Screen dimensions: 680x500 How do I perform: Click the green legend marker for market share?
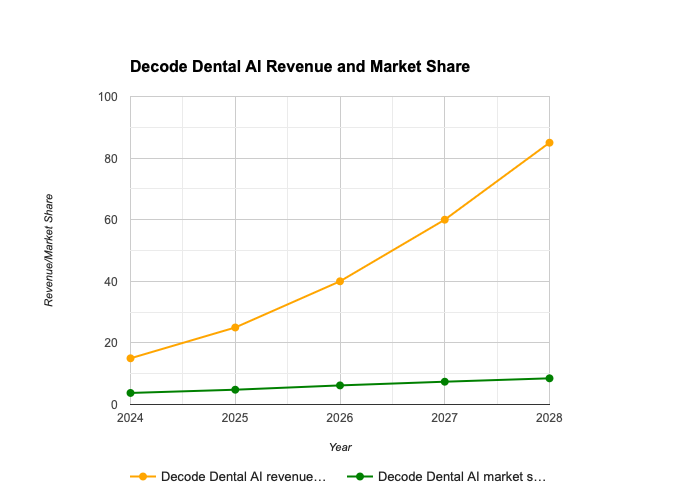(360, 477)
